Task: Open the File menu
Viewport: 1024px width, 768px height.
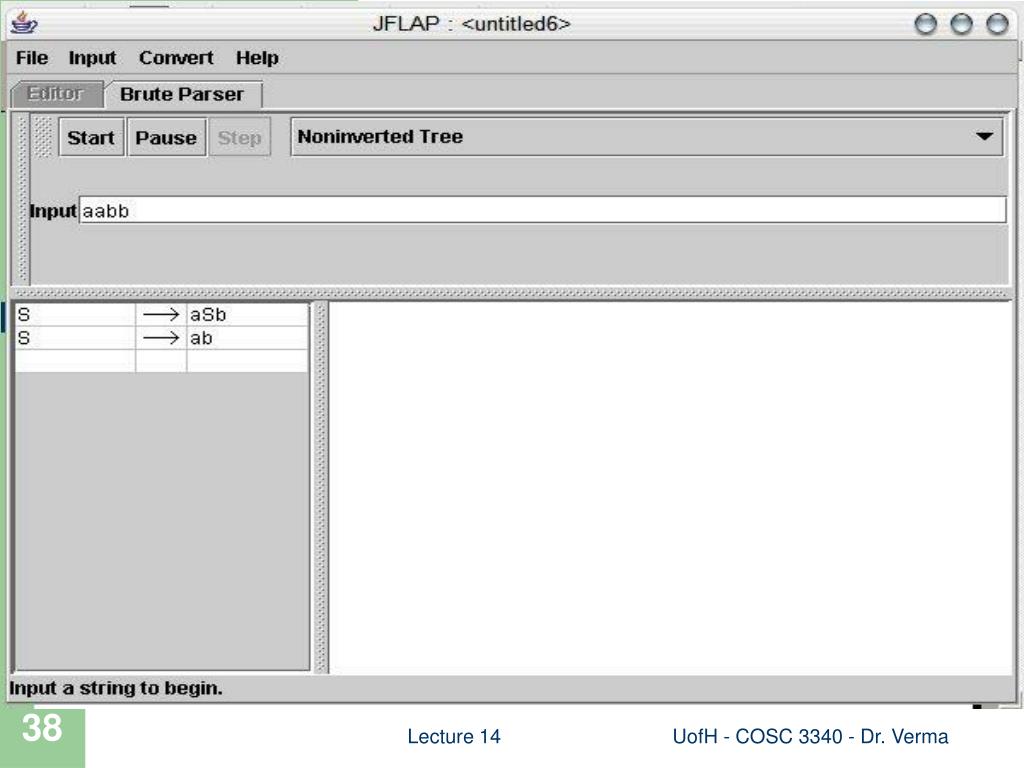Action: (31, 58)
